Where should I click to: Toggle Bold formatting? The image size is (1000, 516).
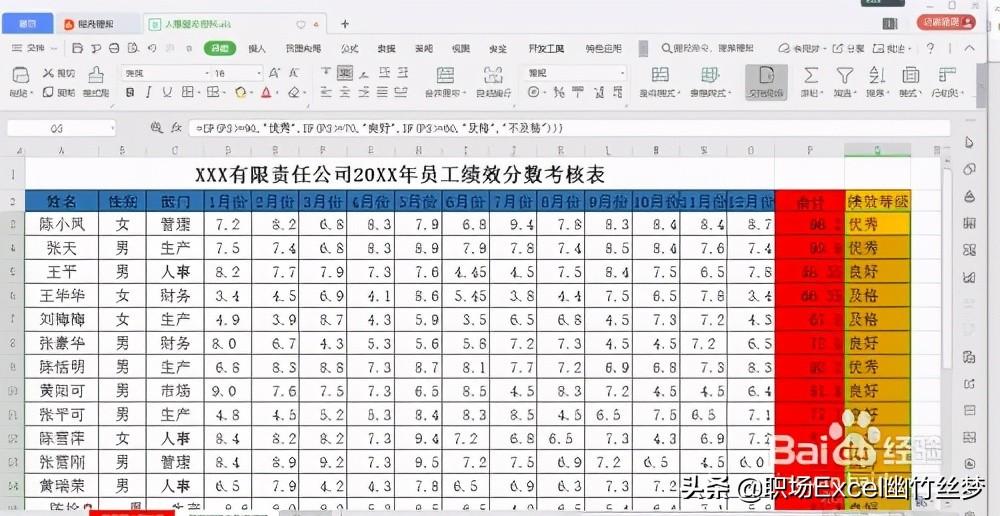tap(130, 92)
